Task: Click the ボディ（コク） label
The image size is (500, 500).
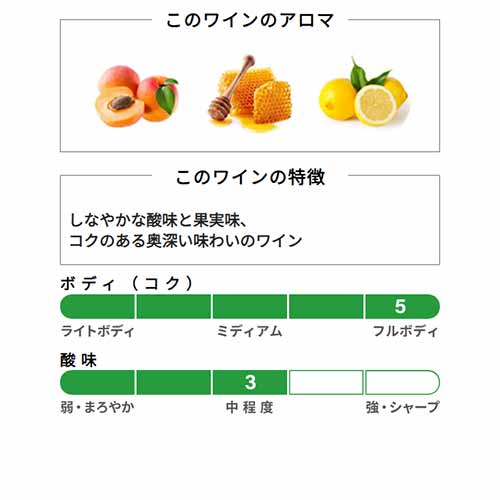Action: pos(127,284)
